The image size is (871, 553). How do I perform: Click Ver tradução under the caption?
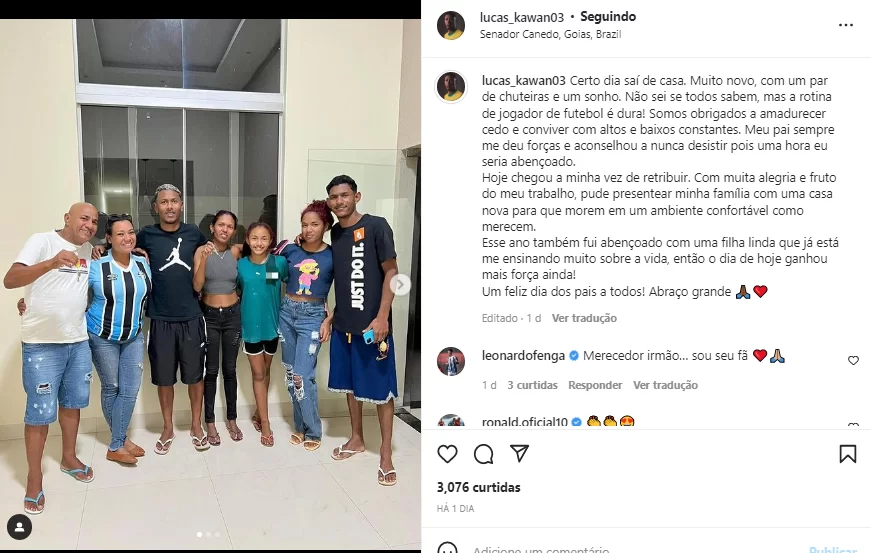tap(584, 318)
